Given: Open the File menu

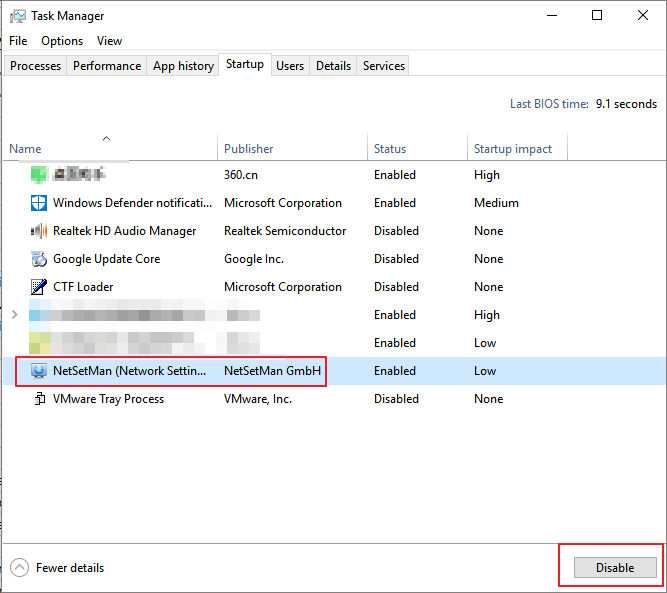Looking at the screenshot, I should [18, 41].
